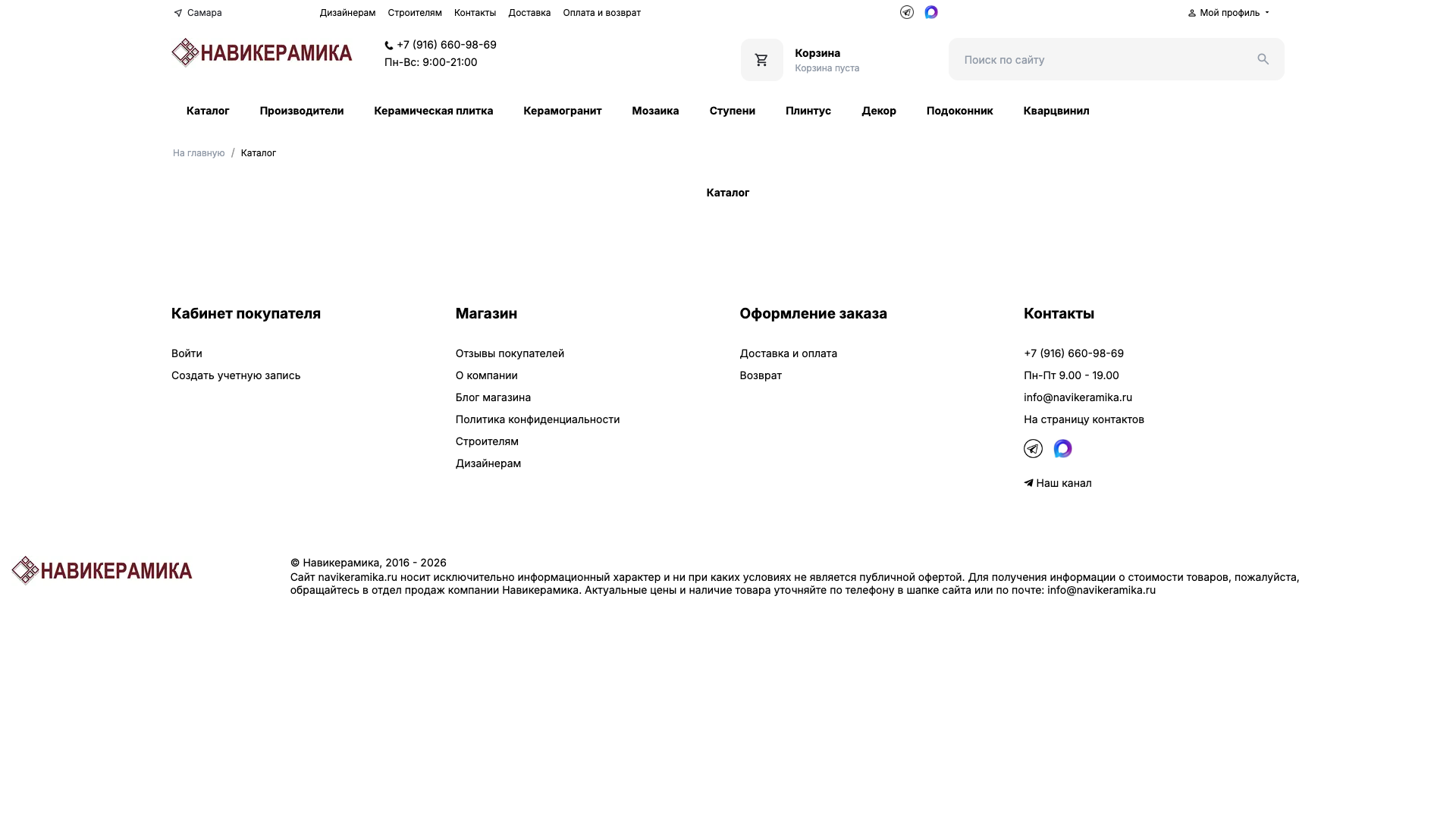Viewport: 1456px width, 819px height.
Task: Click the footer Max messenger icon
Action: click(1062, 449)
